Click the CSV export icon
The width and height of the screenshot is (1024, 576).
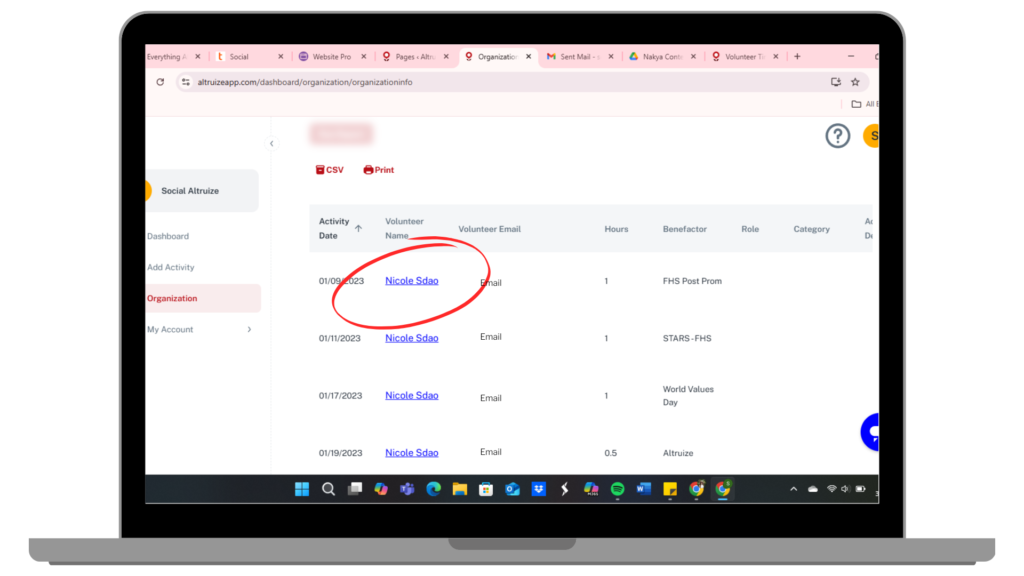[x=320, y=170]
